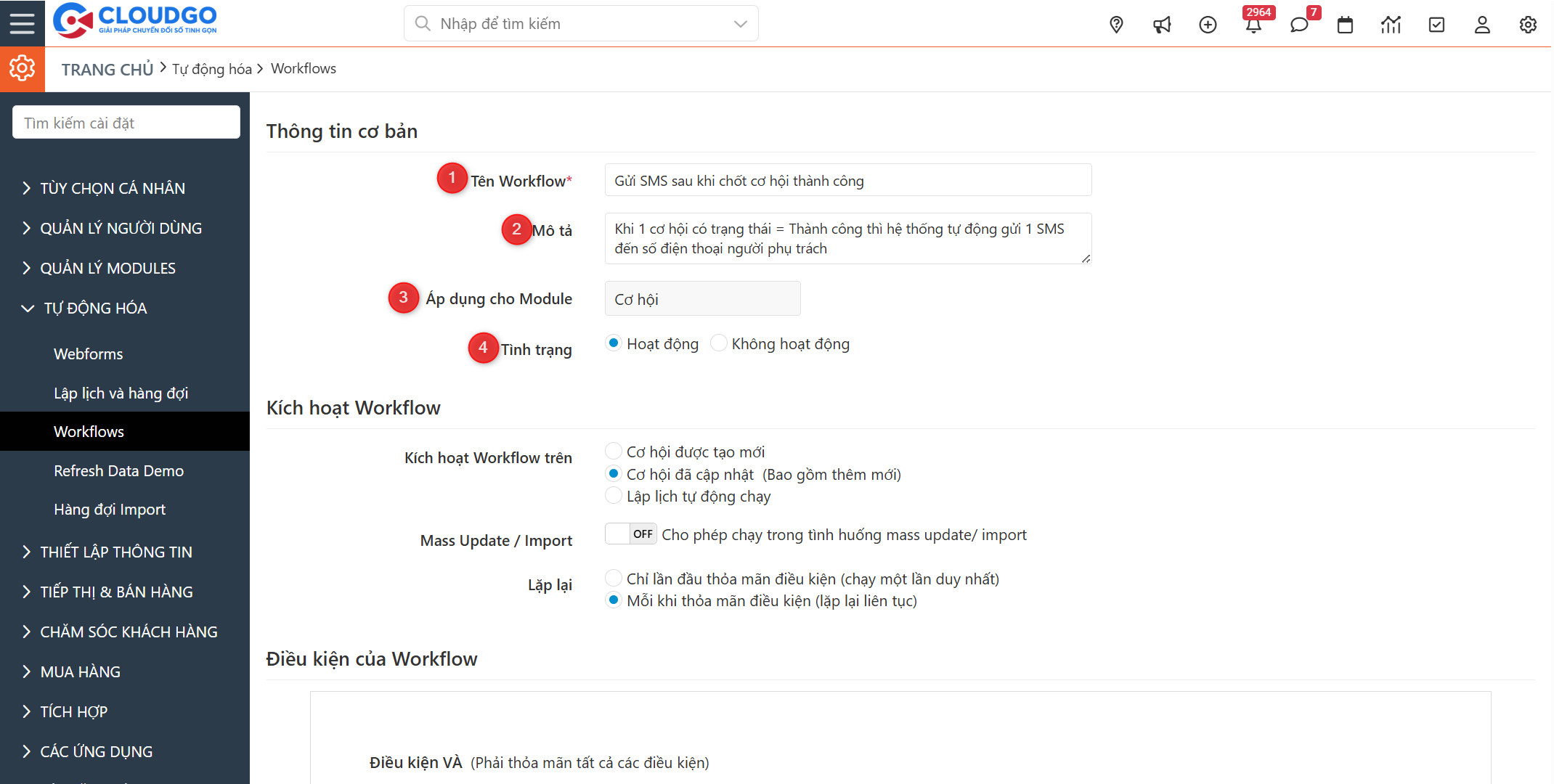Choose Cơ hội được tạo mới trigger option
The width and height of the screenshot is (1554, 784).
[614, 450]
